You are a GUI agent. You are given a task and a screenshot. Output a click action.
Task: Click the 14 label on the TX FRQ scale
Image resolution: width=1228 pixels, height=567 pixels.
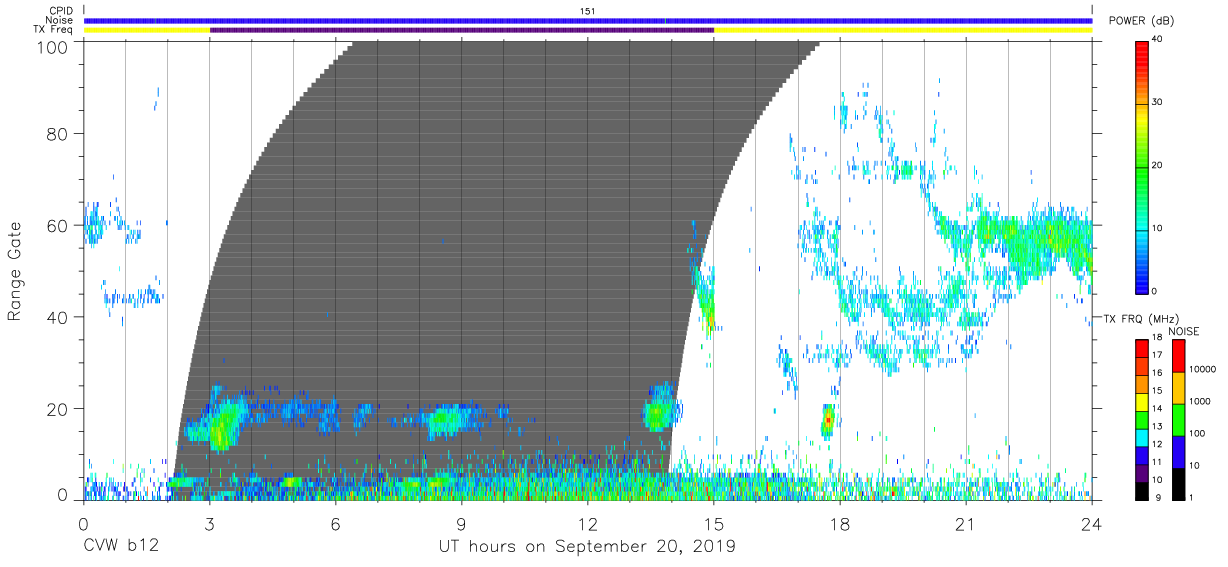(x=1156, y=408)
